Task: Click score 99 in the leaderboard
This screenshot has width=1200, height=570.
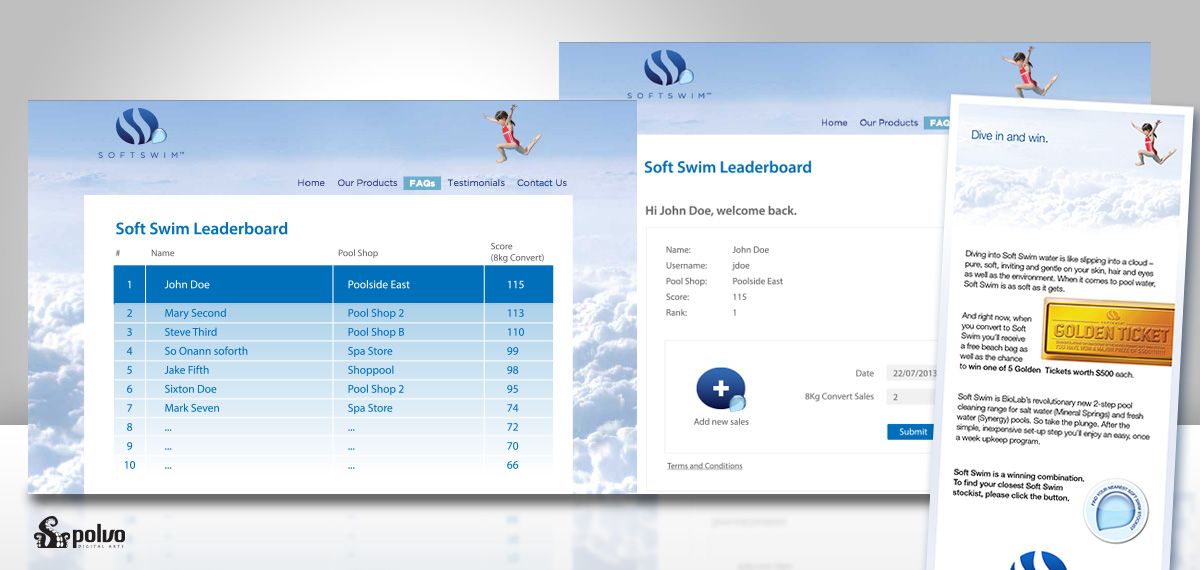Action: (513, 351)
